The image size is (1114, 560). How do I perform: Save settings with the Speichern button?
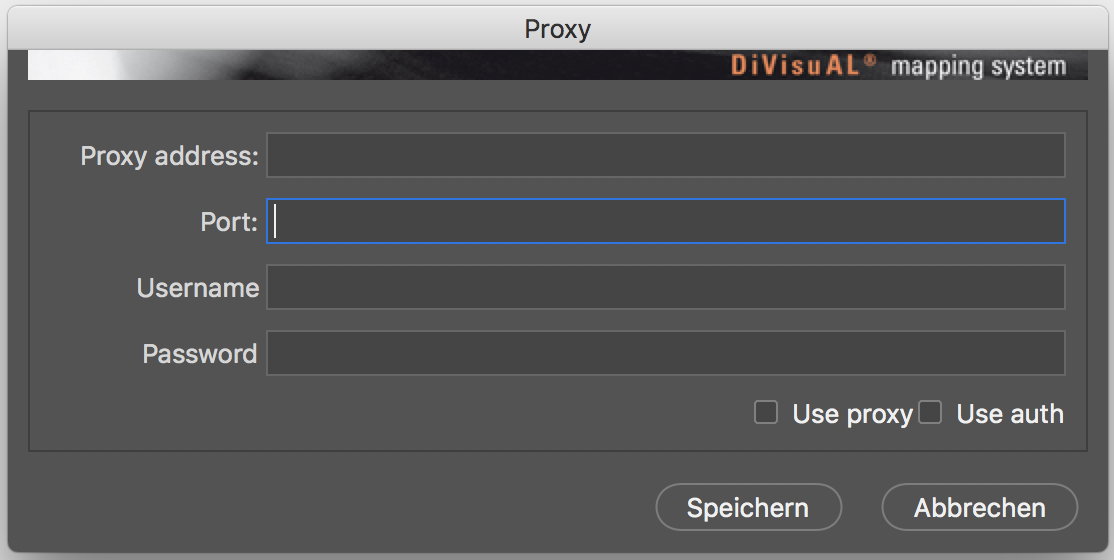[x=748, y=508]
